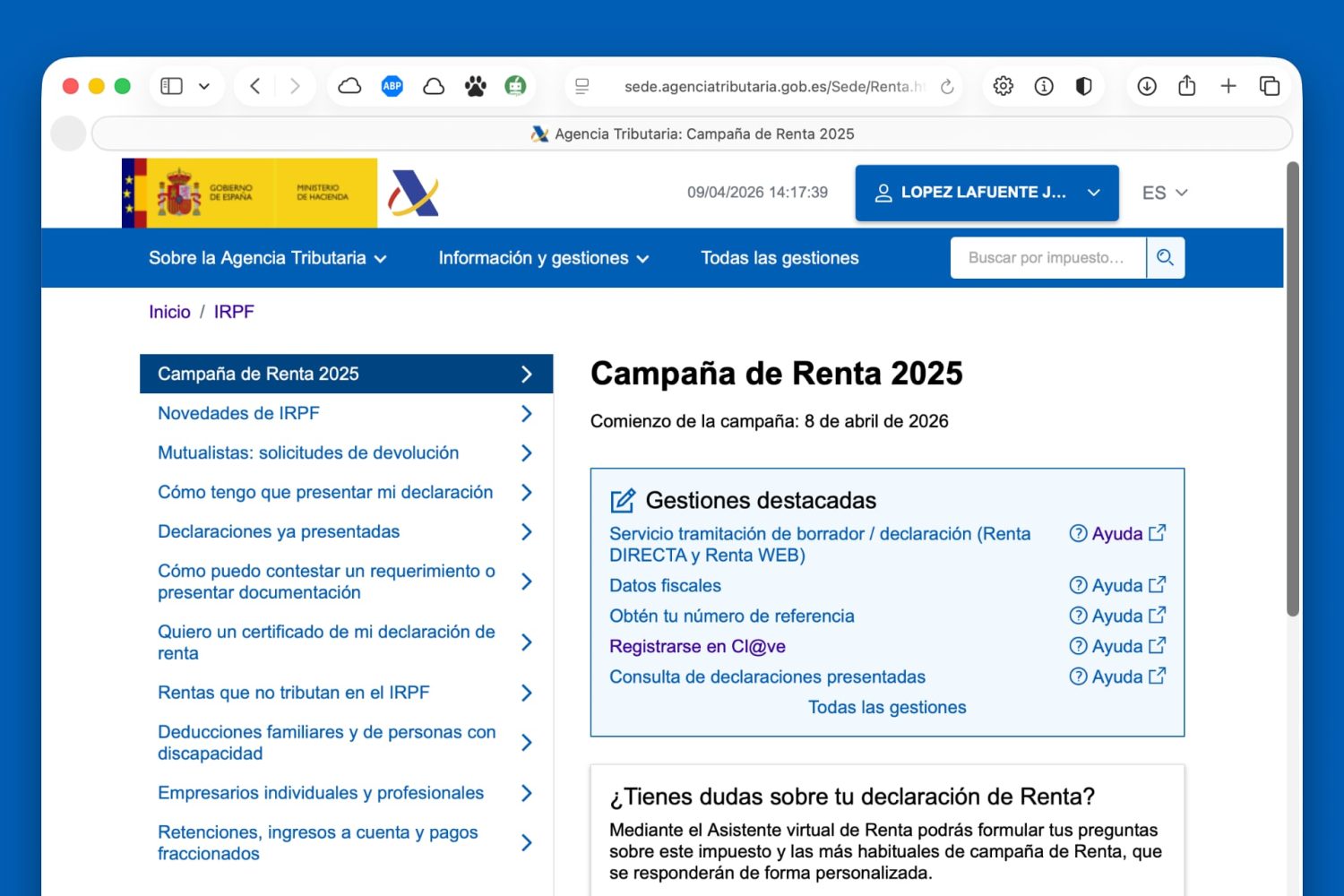Select Todas las gestiones in the navigation bar
Viewport: 1344px width, 896px height.
point(780,257)
